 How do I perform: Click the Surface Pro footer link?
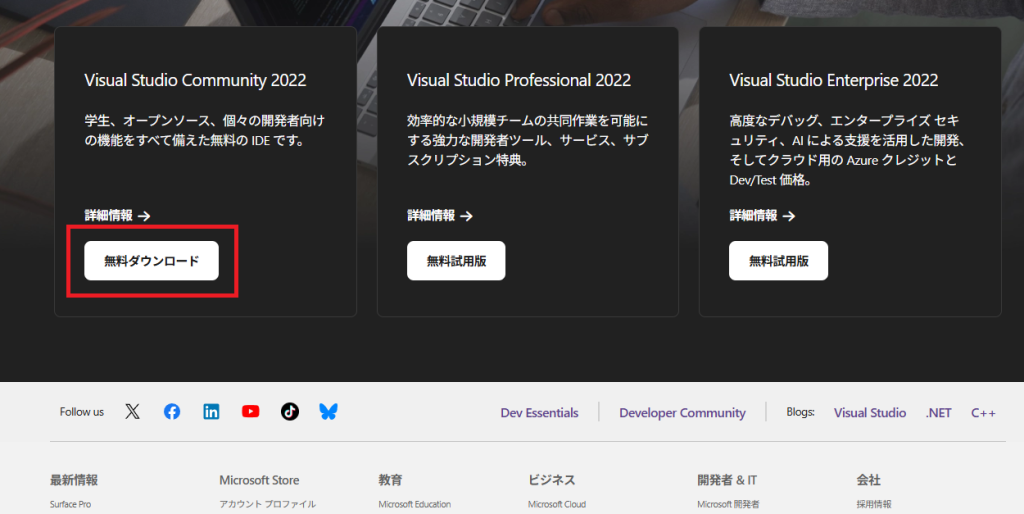pyautogui.click(x=70, y=504)
